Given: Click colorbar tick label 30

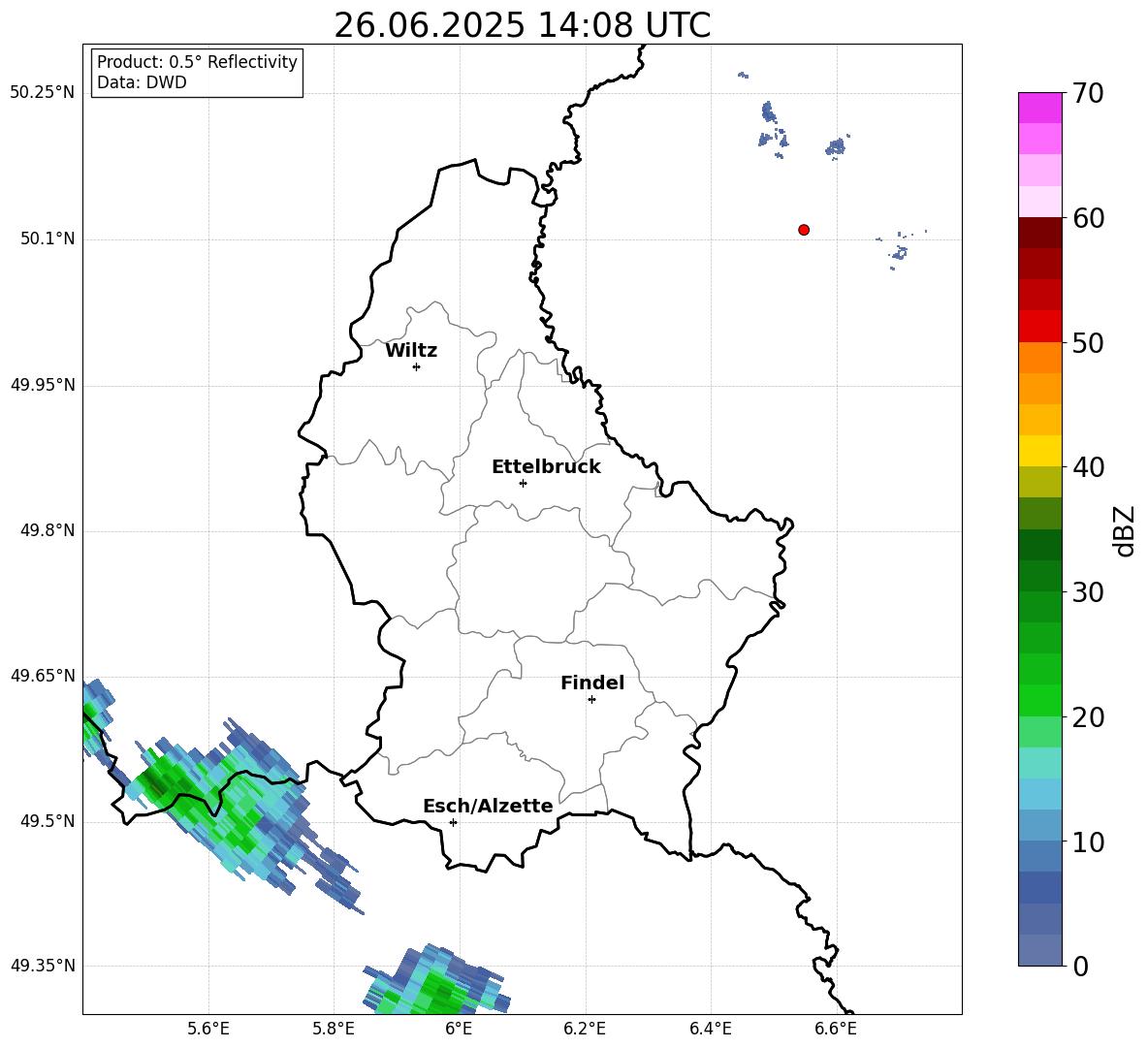Looking at the screenshot, I should point(1088,592).
